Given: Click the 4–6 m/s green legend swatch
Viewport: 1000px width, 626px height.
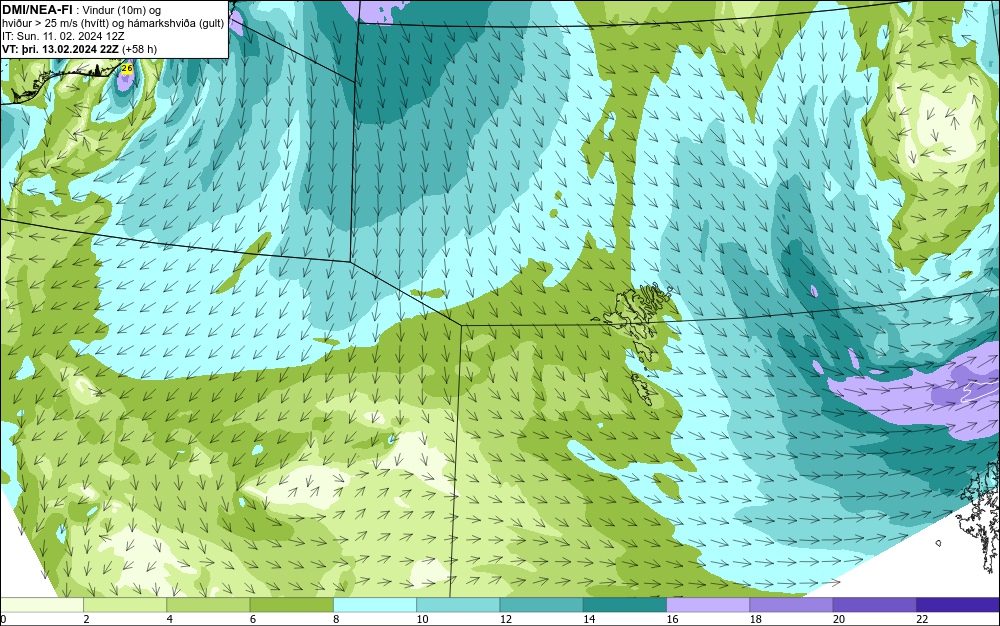Looking at the screenshot, I should (209, 605).
